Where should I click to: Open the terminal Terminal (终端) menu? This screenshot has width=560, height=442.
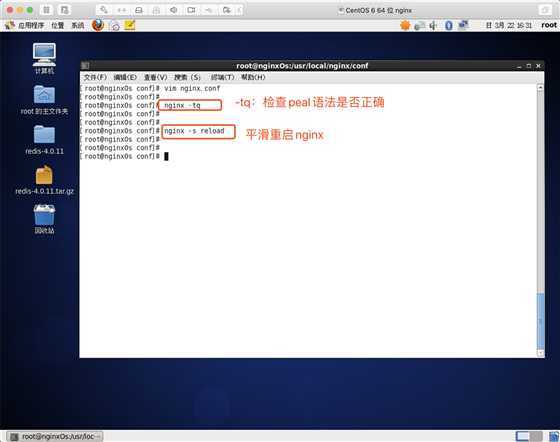222,77
